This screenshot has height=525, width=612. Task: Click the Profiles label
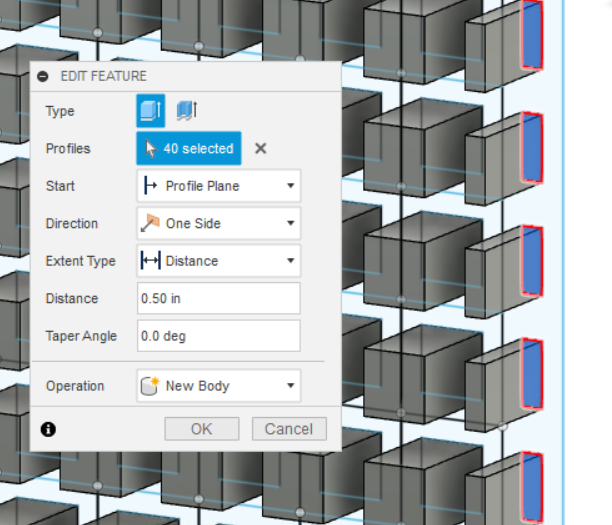[x=68, y=149]
